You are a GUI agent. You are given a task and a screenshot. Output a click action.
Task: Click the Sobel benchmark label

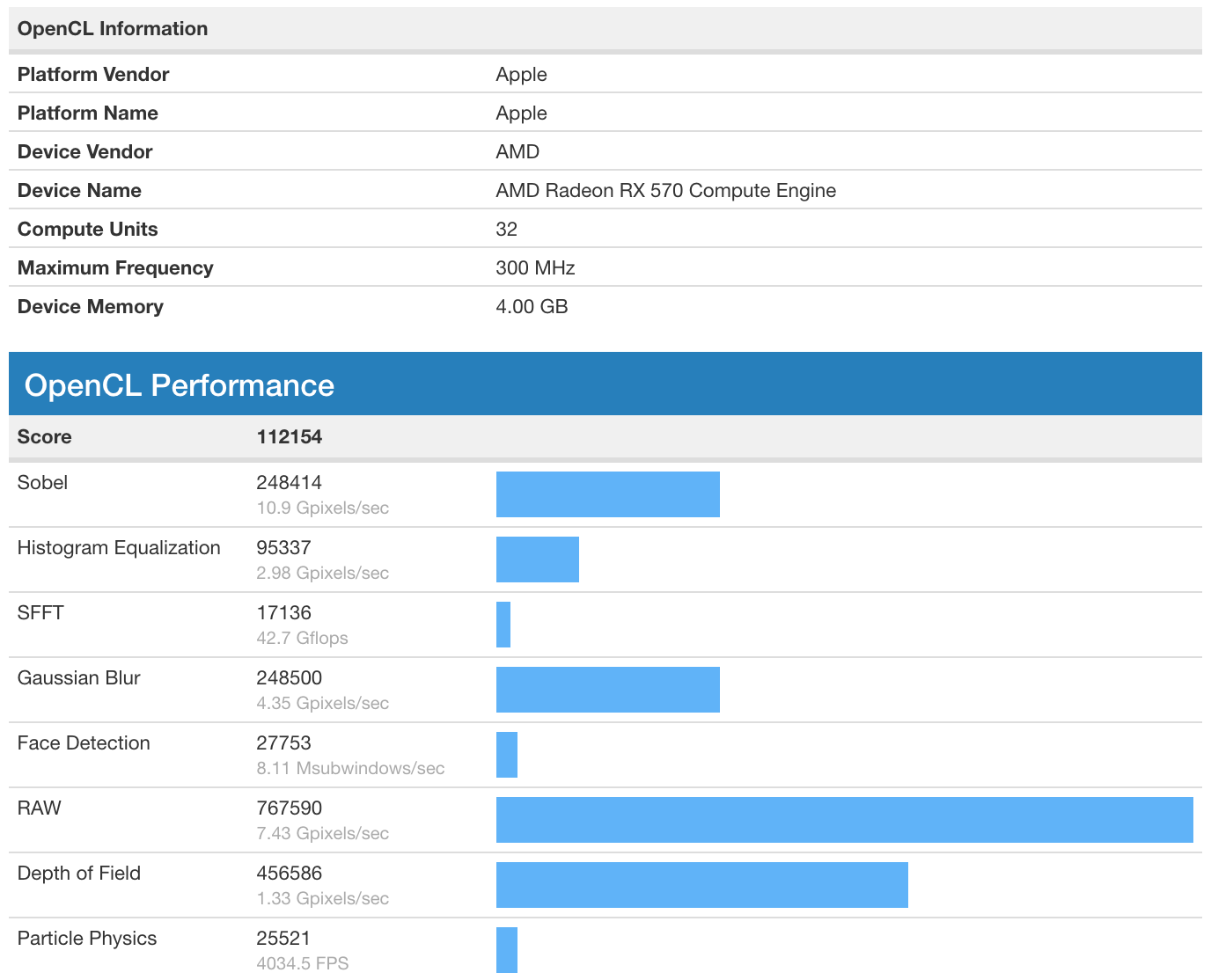42,482
